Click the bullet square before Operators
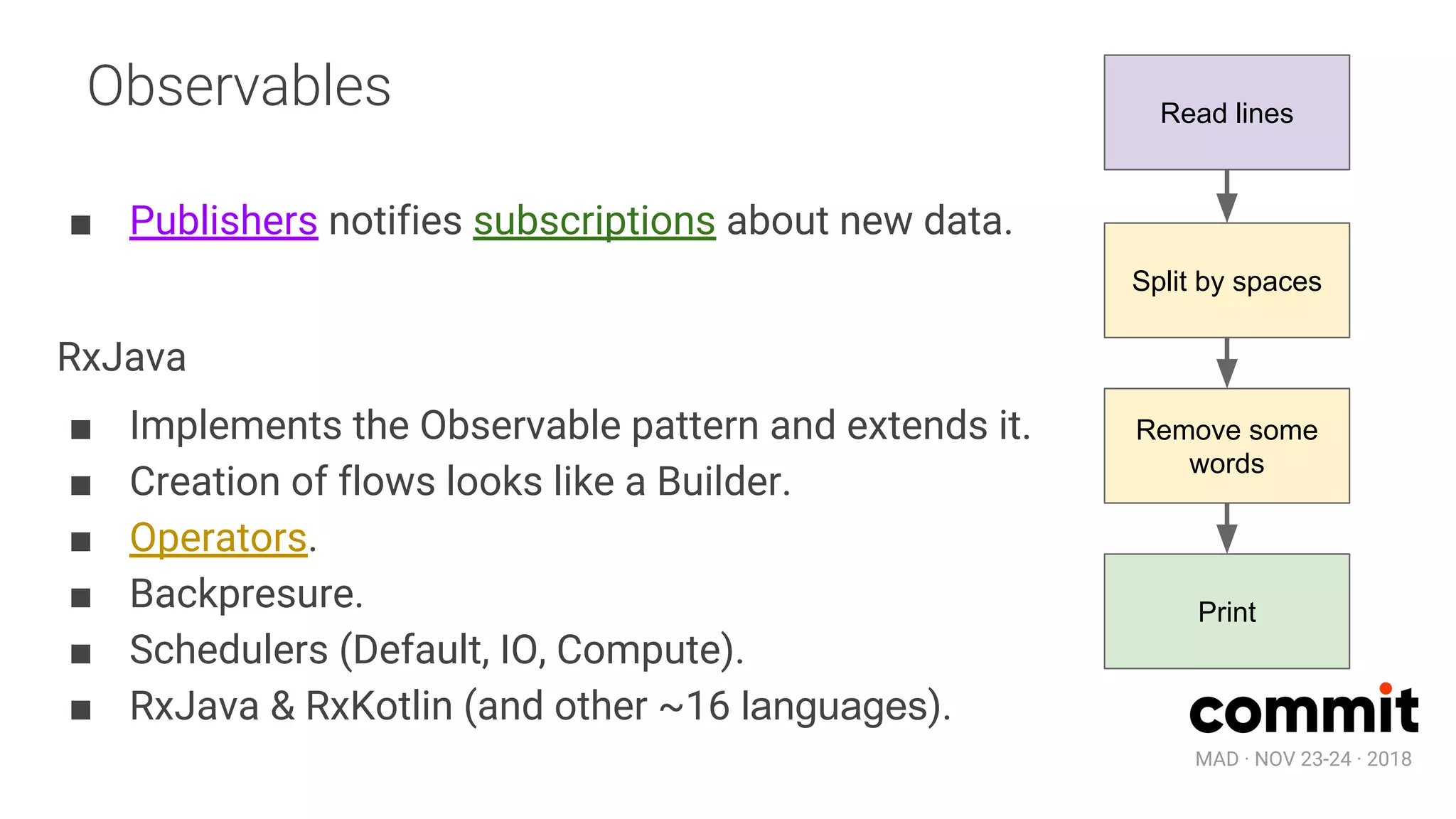Viewport: 1456px width, 819px height. [x=81, y=542]
